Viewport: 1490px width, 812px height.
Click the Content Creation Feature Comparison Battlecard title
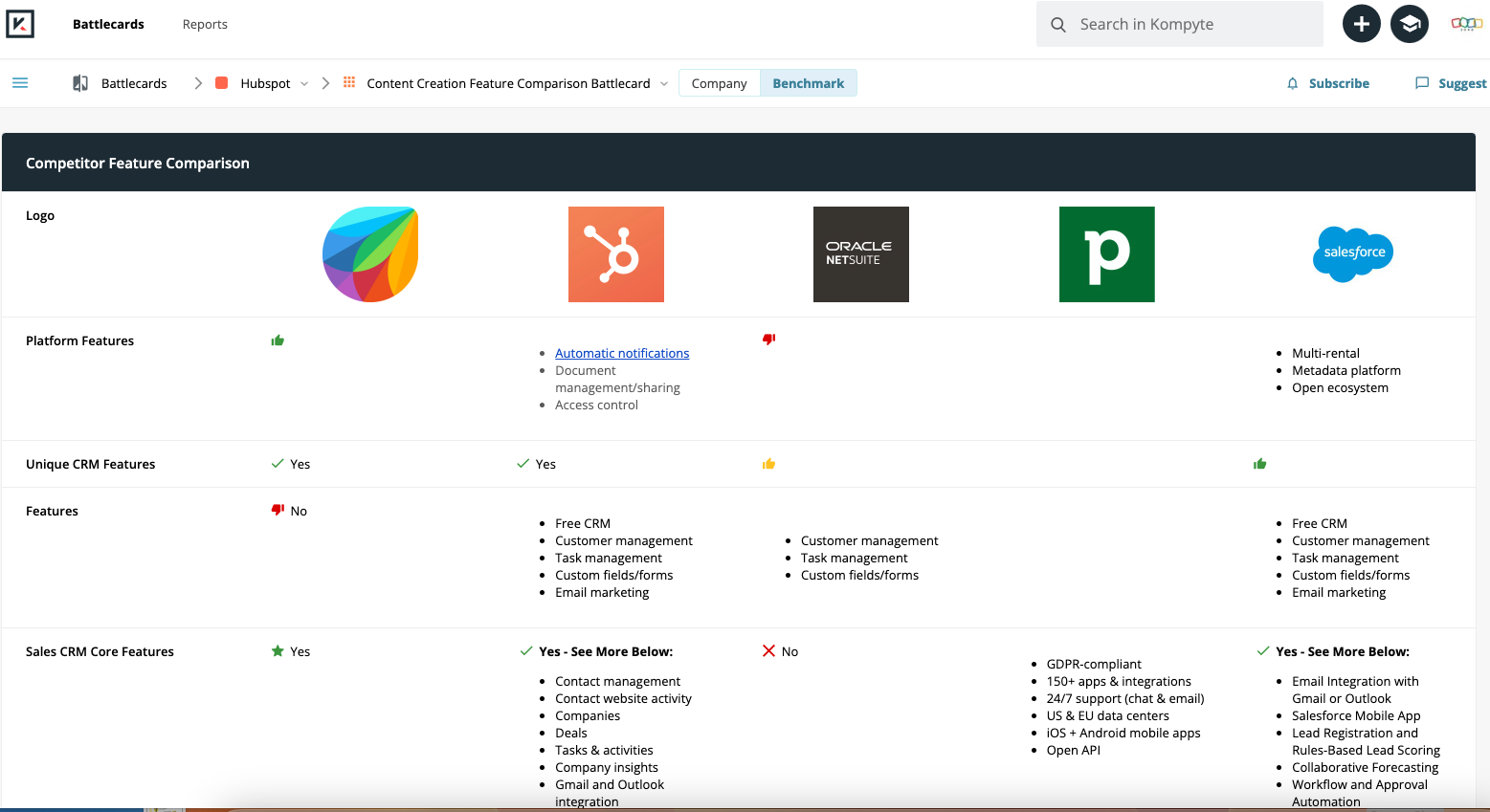coord(508,83)
